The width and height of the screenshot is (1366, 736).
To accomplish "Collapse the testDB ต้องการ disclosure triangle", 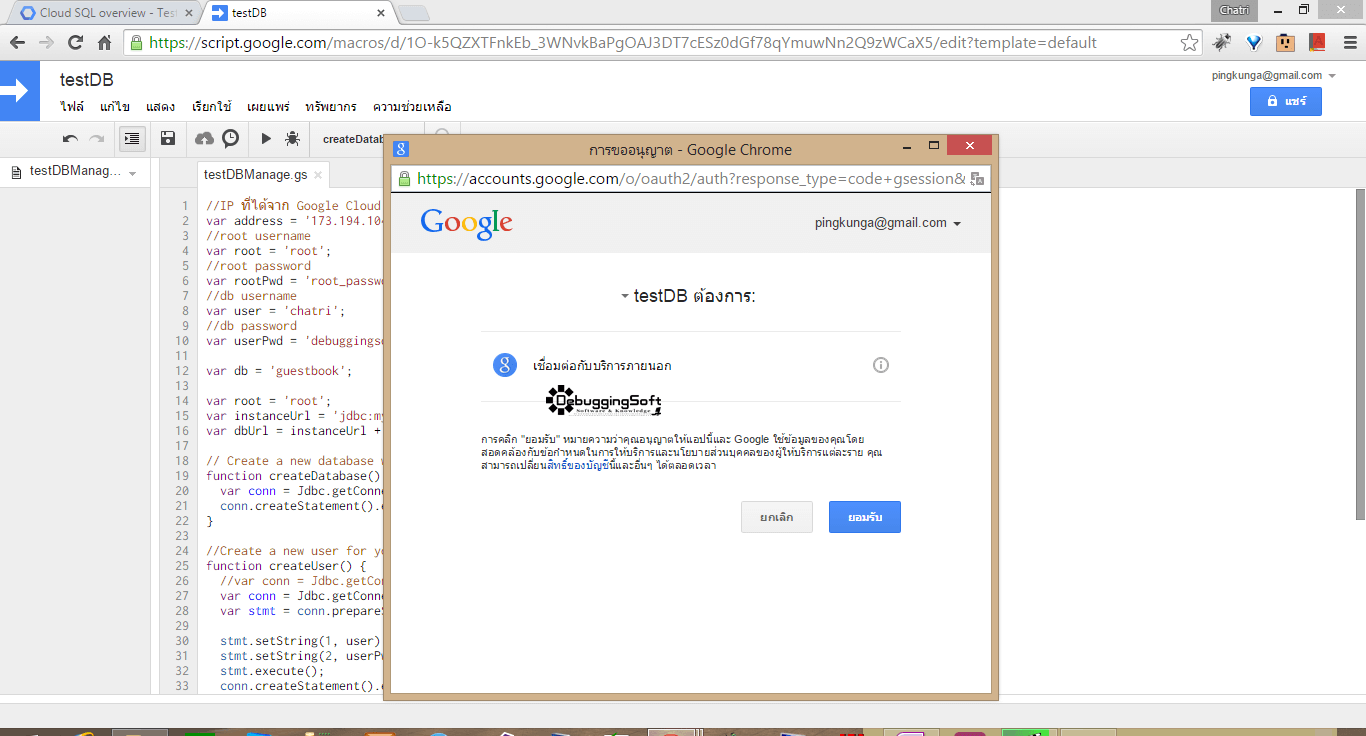I will (x=625, y=297).
